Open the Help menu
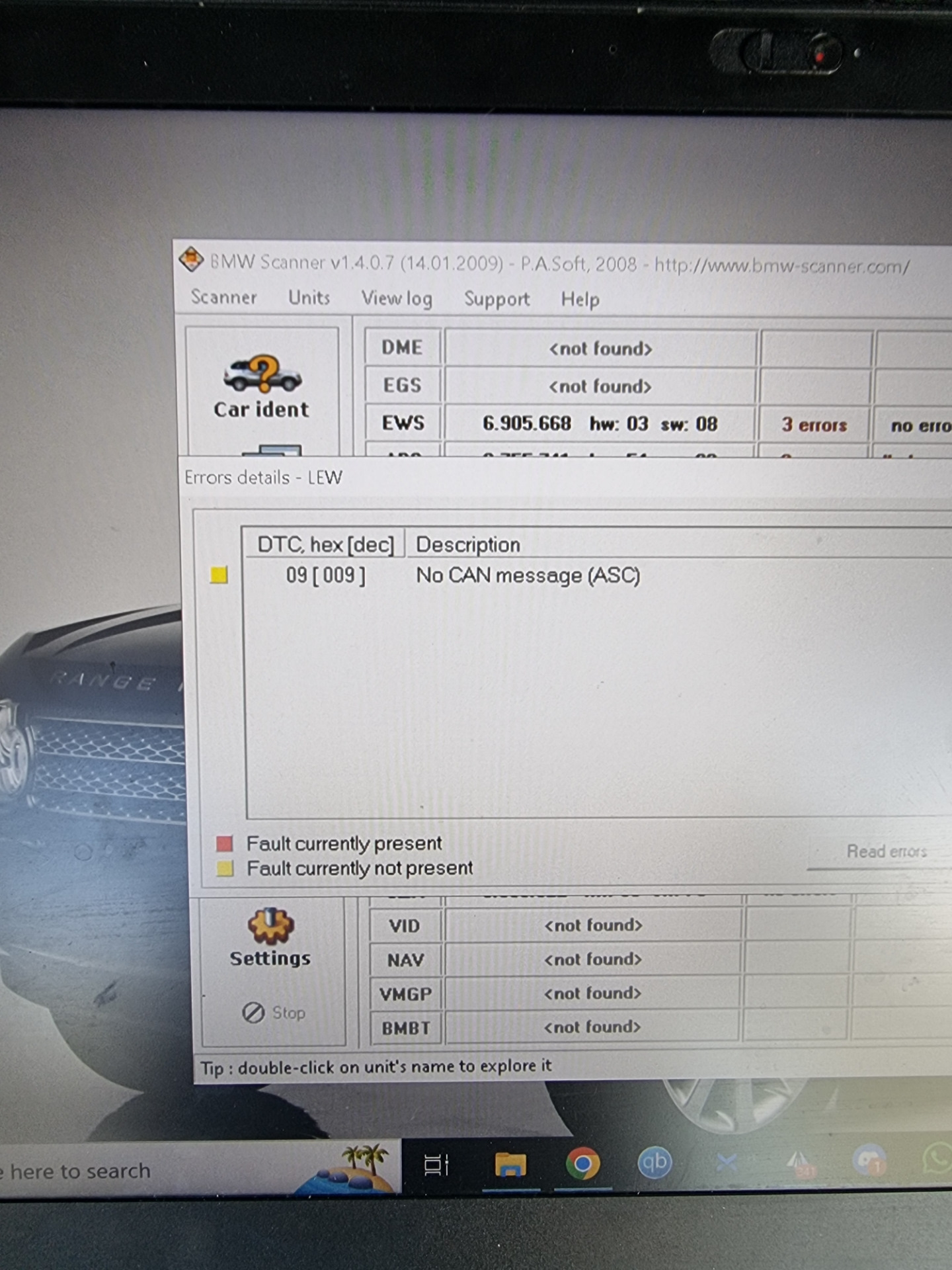 coord(580,300)
